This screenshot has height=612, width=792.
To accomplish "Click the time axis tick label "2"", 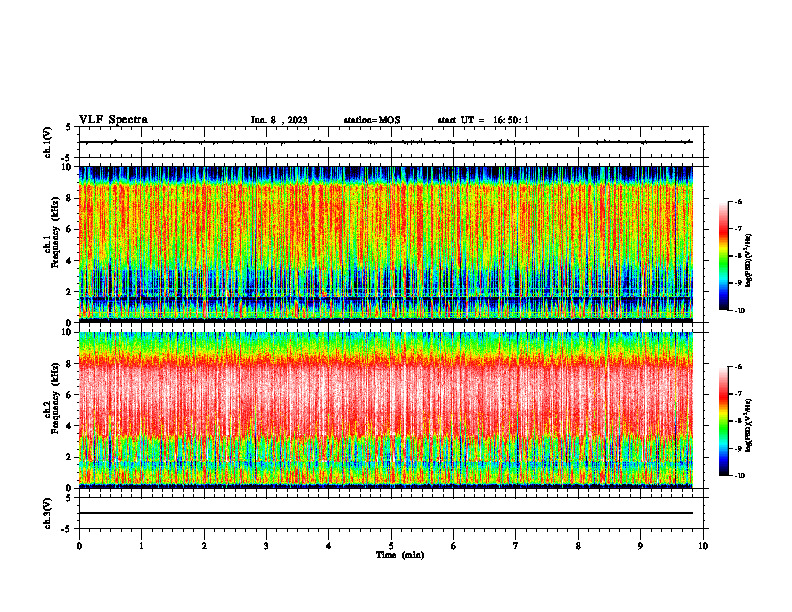I will point(204,546).
